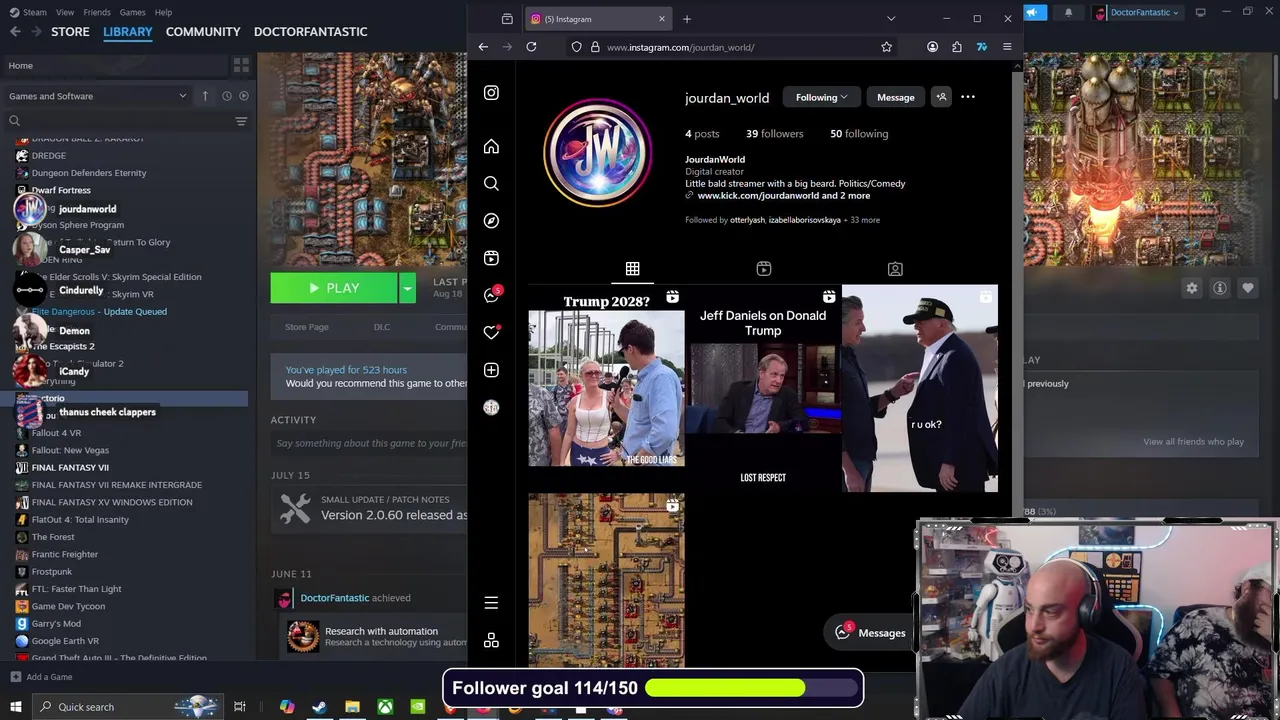Open the browser extensions puzzle icon
Viewport: 1280px width, 720px height.
(957, 47)
